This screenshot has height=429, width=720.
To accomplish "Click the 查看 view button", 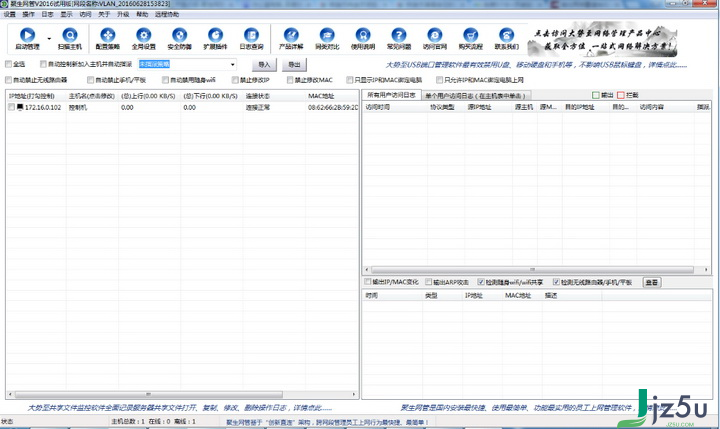I will click(652, 282).
